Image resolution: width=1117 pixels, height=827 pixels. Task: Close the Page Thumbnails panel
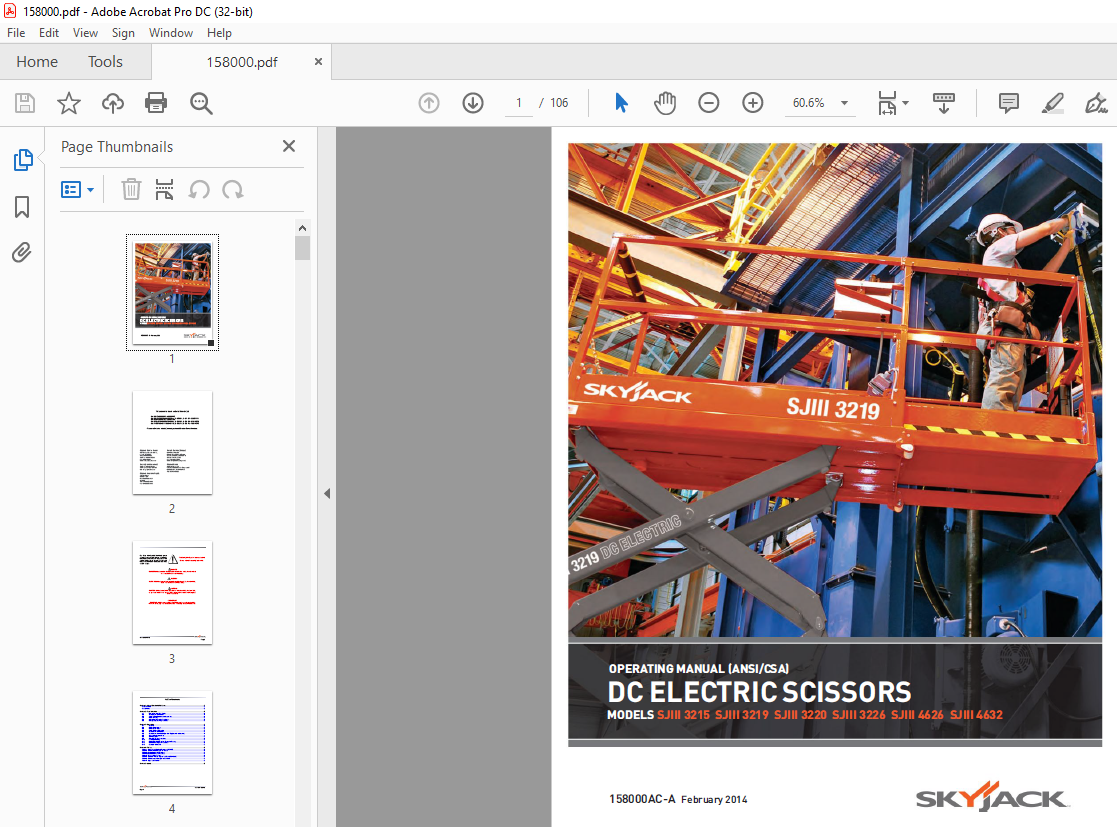click(x=289, y=146)
